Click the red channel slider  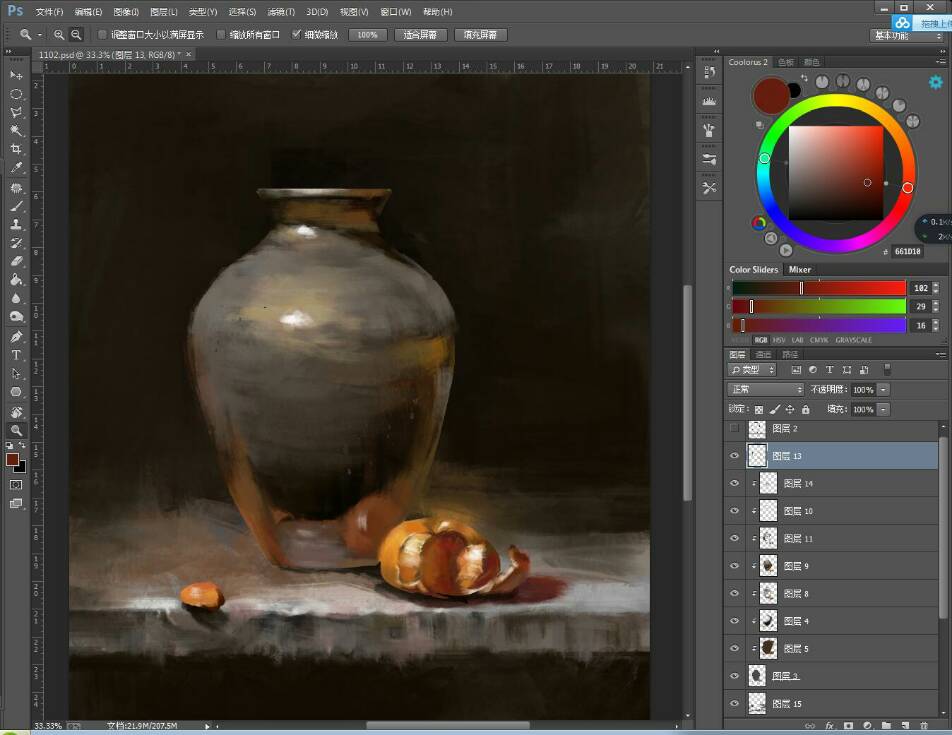pyautogui.click(x=819, y=288)
